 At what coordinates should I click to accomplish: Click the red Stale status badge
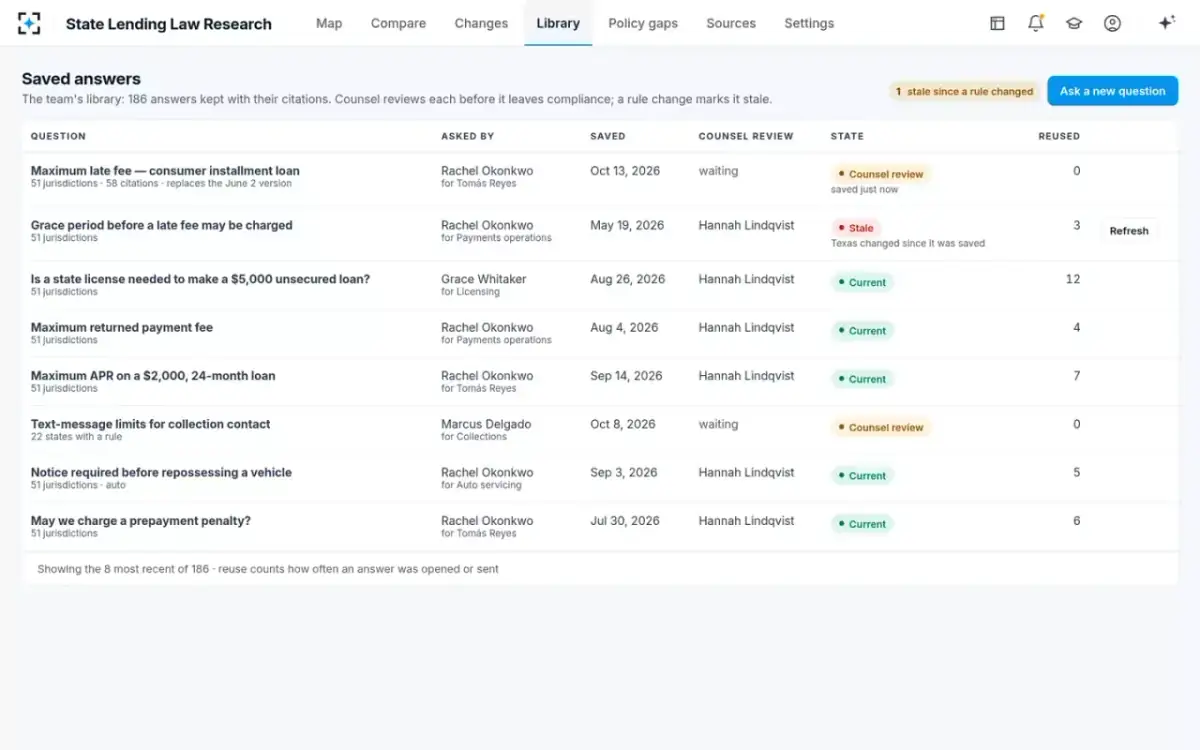pyautogui.click(x=856, y=228)
